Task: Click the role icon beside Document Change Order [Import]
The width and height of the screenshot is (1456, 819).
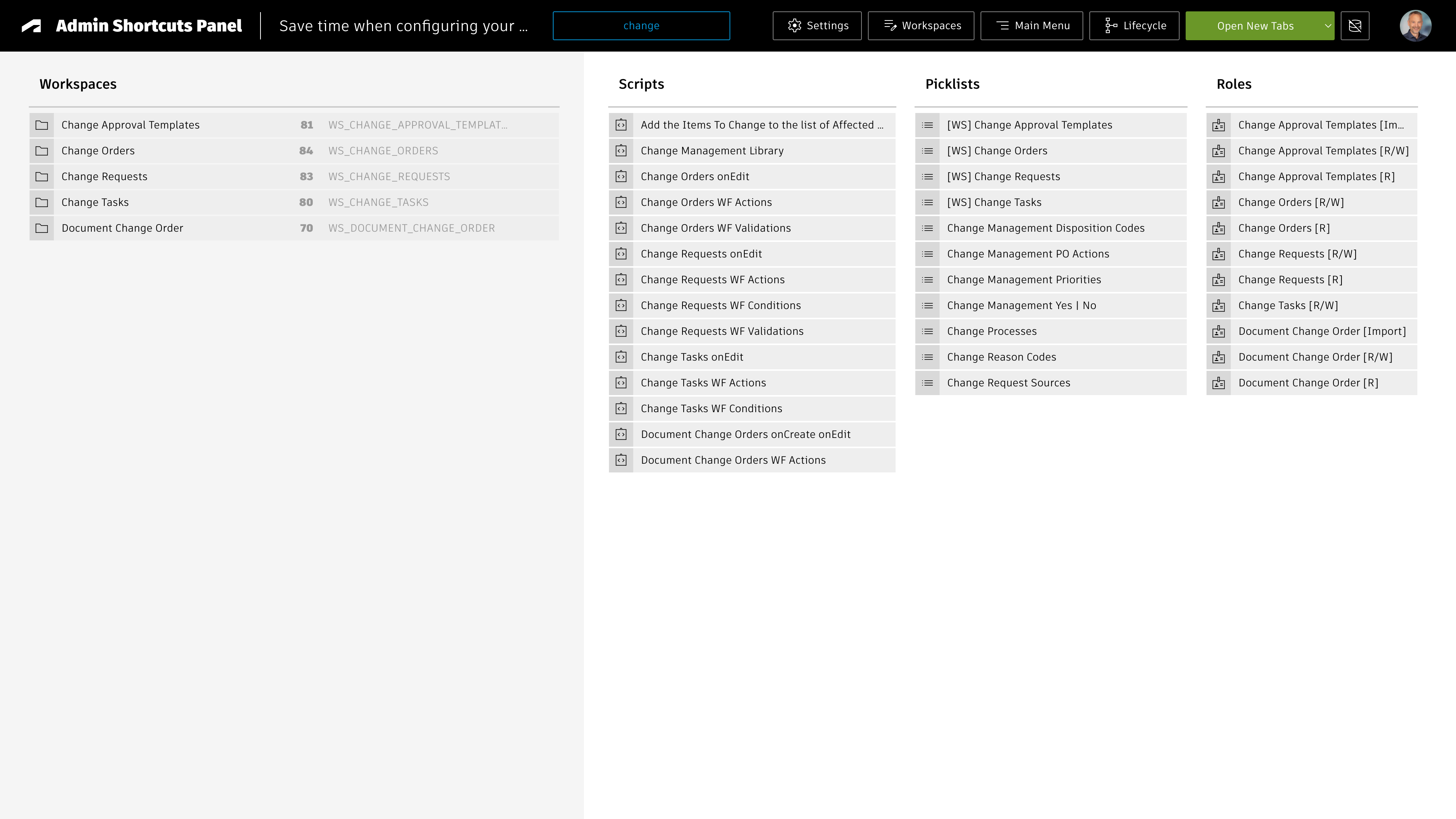Action: (x=1219, y=331)
